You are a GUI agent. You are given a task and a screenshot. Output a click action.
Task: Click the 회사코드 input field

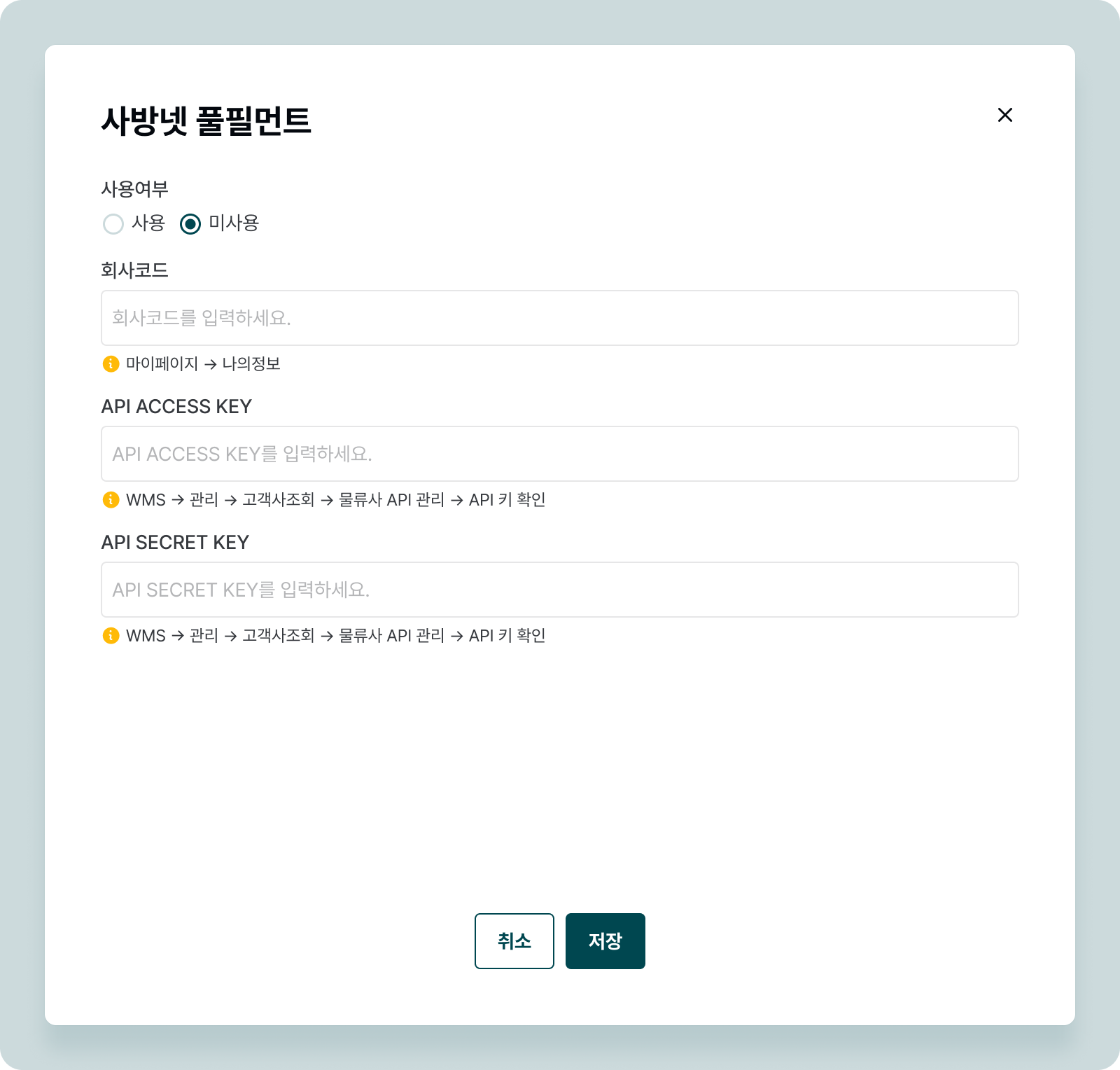[x=559, y=318]
